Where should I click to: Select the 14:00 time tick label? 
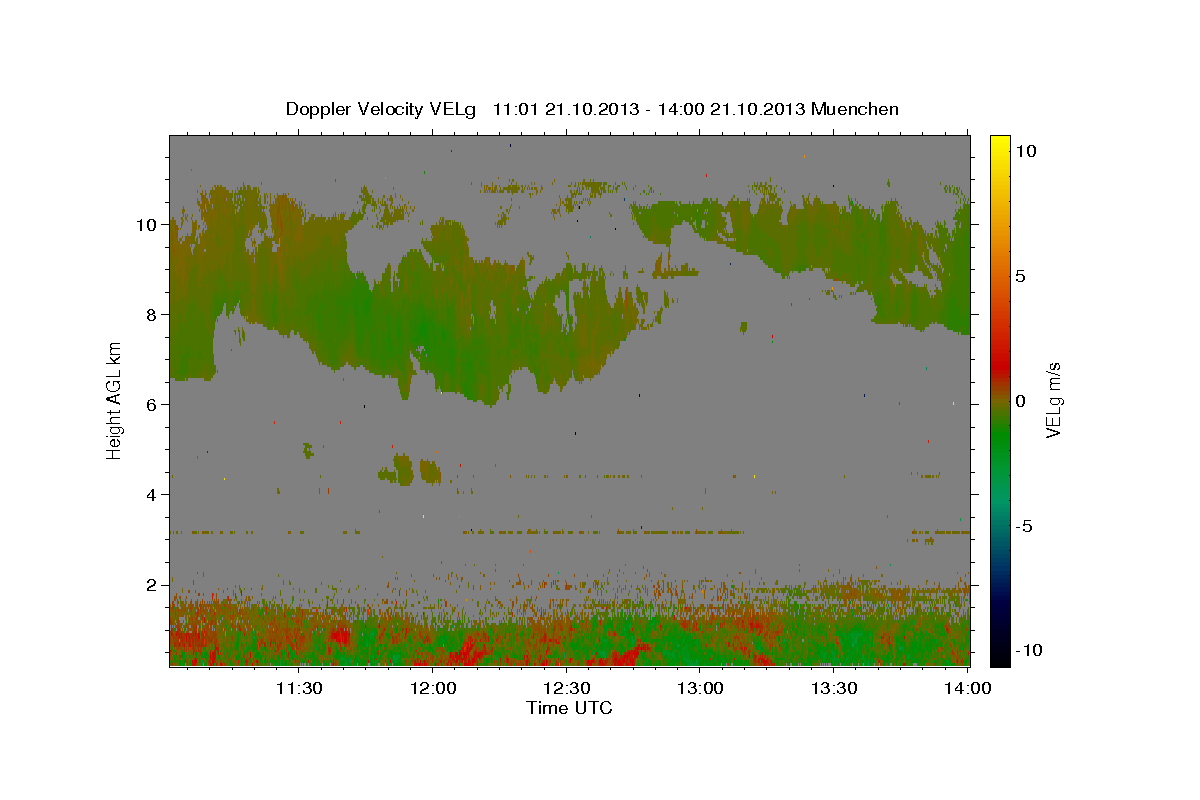point(968,688)
